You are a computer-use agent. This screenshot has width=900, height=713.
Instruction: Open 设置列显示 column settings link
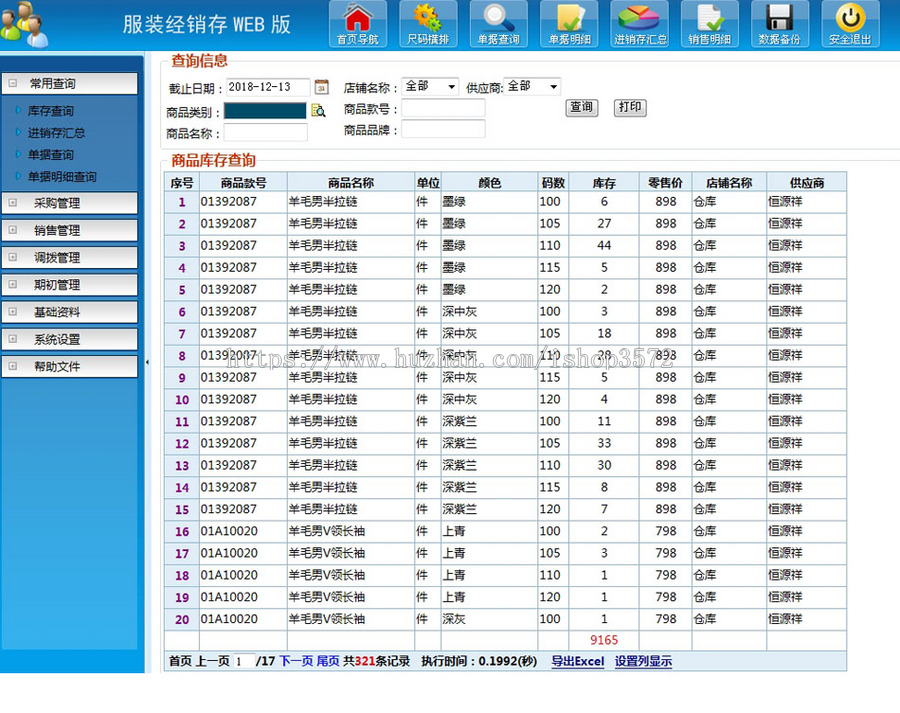click(x=644, y=662)
